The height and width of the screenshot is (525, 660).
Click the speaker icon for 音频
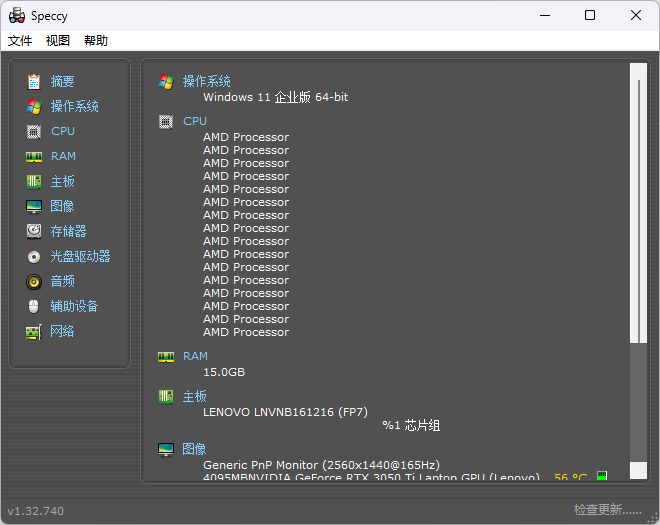click(34, 281)
